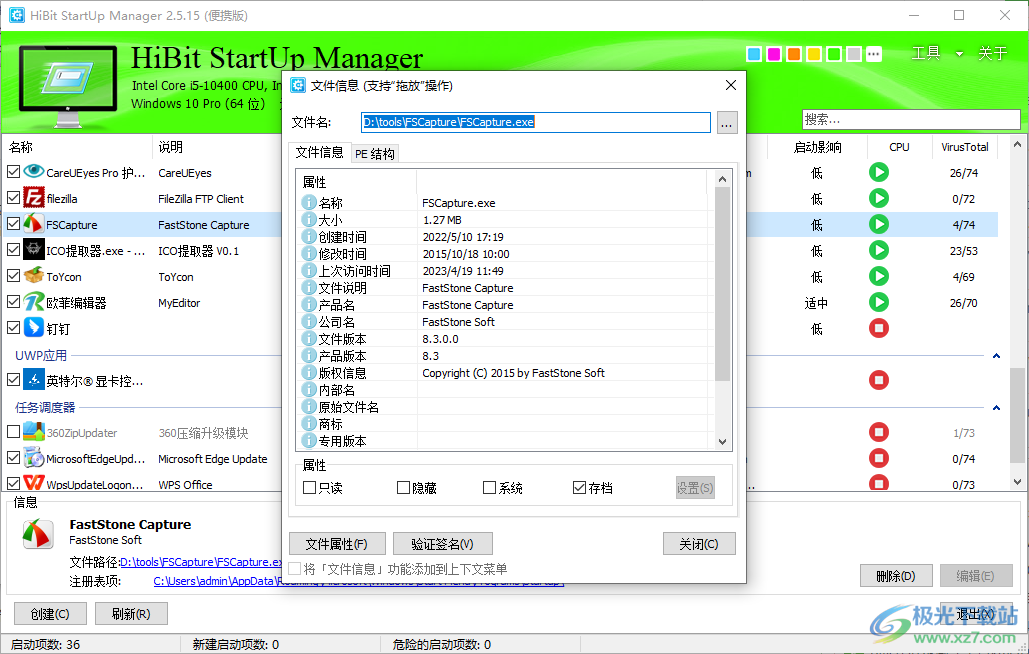This screenshot has width=1029, height=654.
Task: Choose the yellow theme color swatch
Action: (814, 54)
